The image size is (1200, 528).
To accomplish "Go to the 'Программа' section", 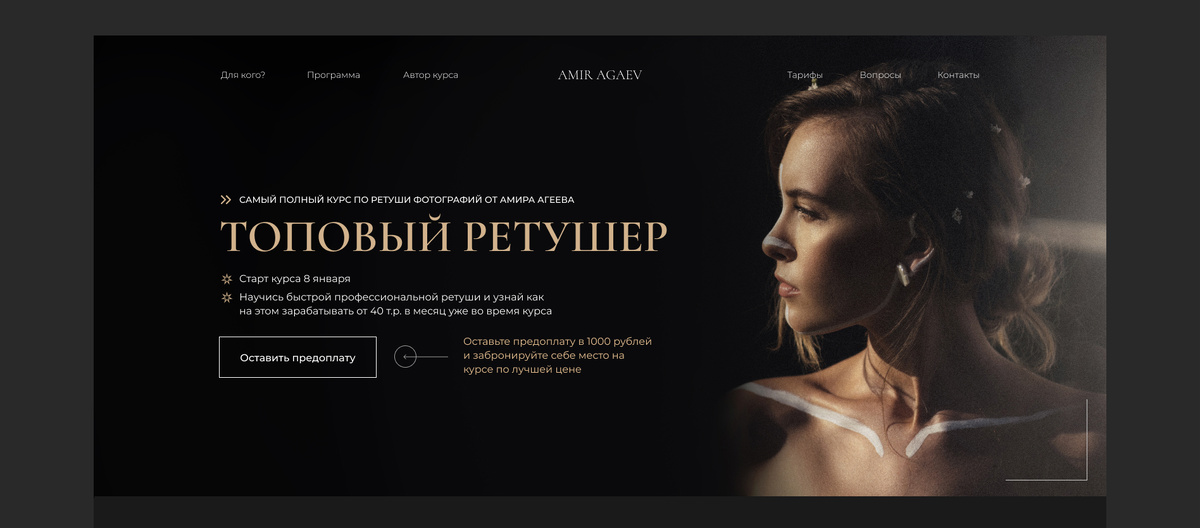I will click(x=333, y=75).
